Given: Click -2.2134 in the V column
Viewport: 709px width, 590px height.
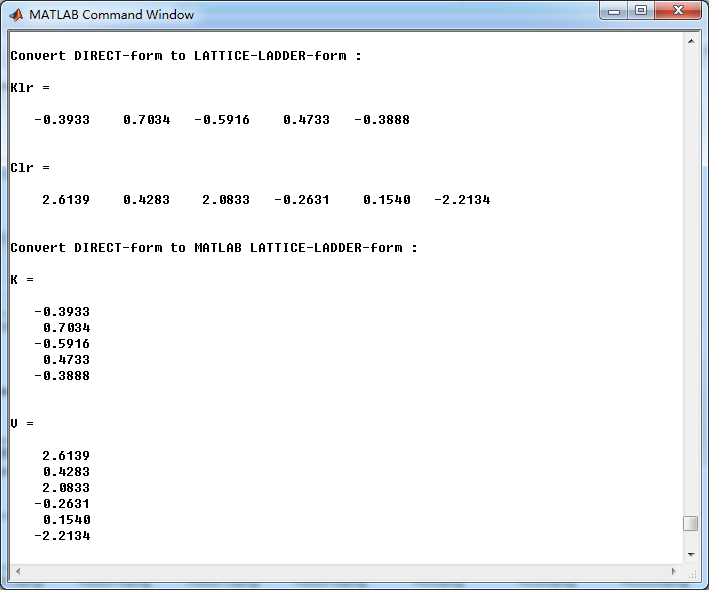Looking at the screenshot, I should pos(62,536).
